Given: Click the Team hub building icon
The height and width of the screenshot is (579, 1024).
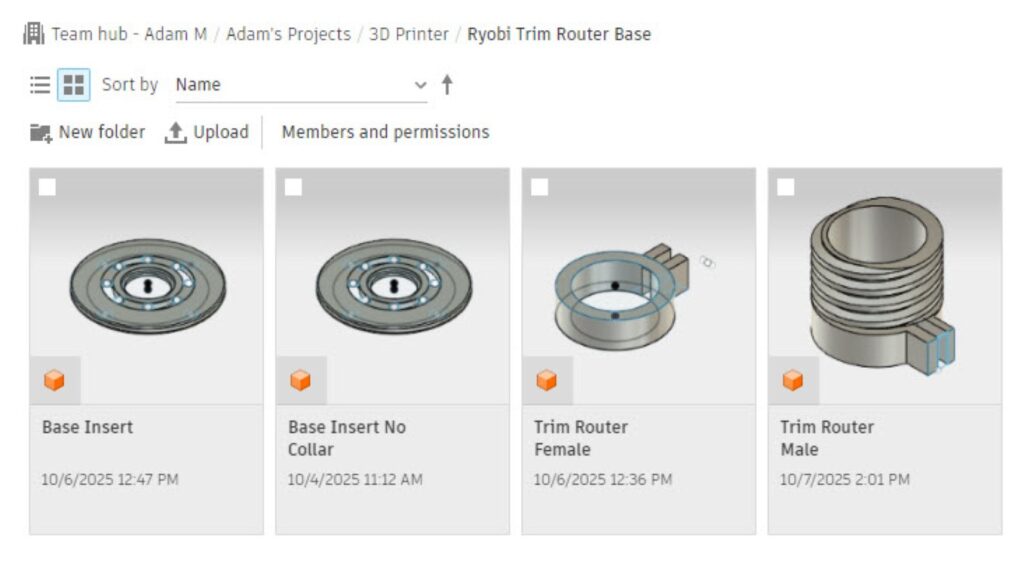Looking at the screenshot, I should [34, 34].
